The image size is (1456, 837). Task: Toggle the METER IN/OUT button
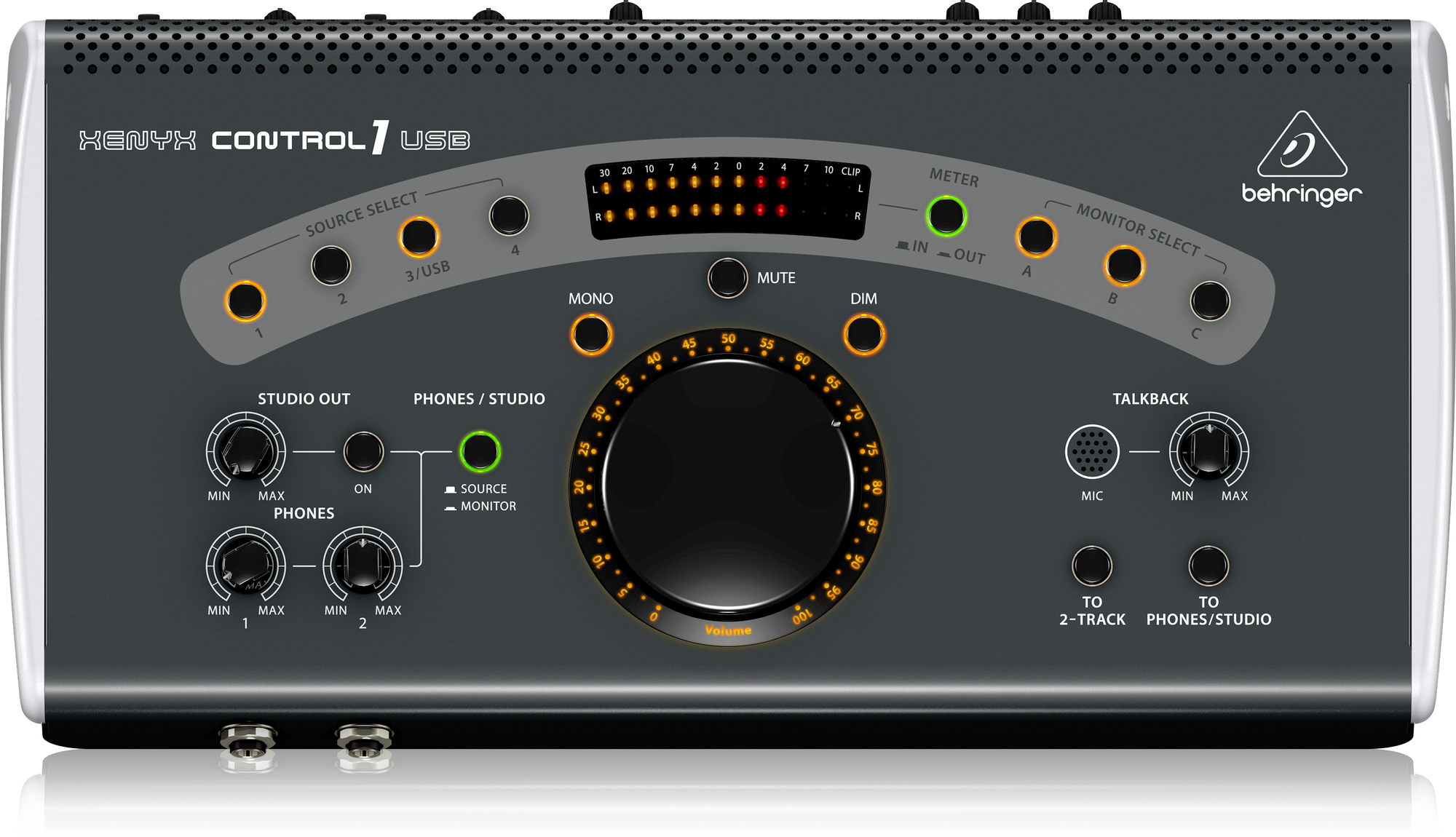pos(946,215)
